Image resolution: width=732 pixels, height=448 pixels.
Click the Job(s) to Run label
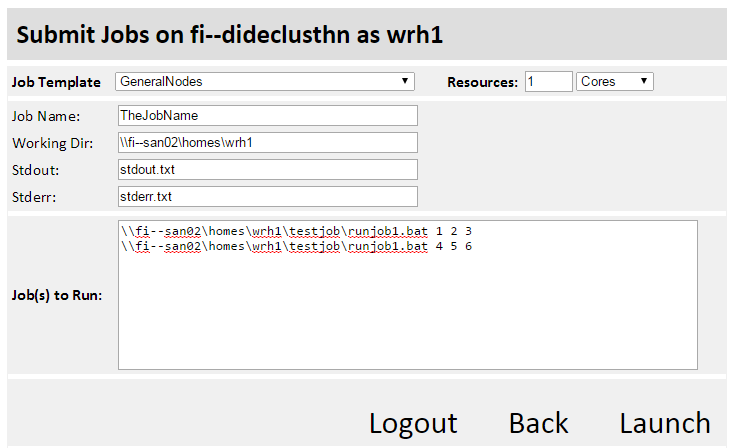click(x=57, y=296)
